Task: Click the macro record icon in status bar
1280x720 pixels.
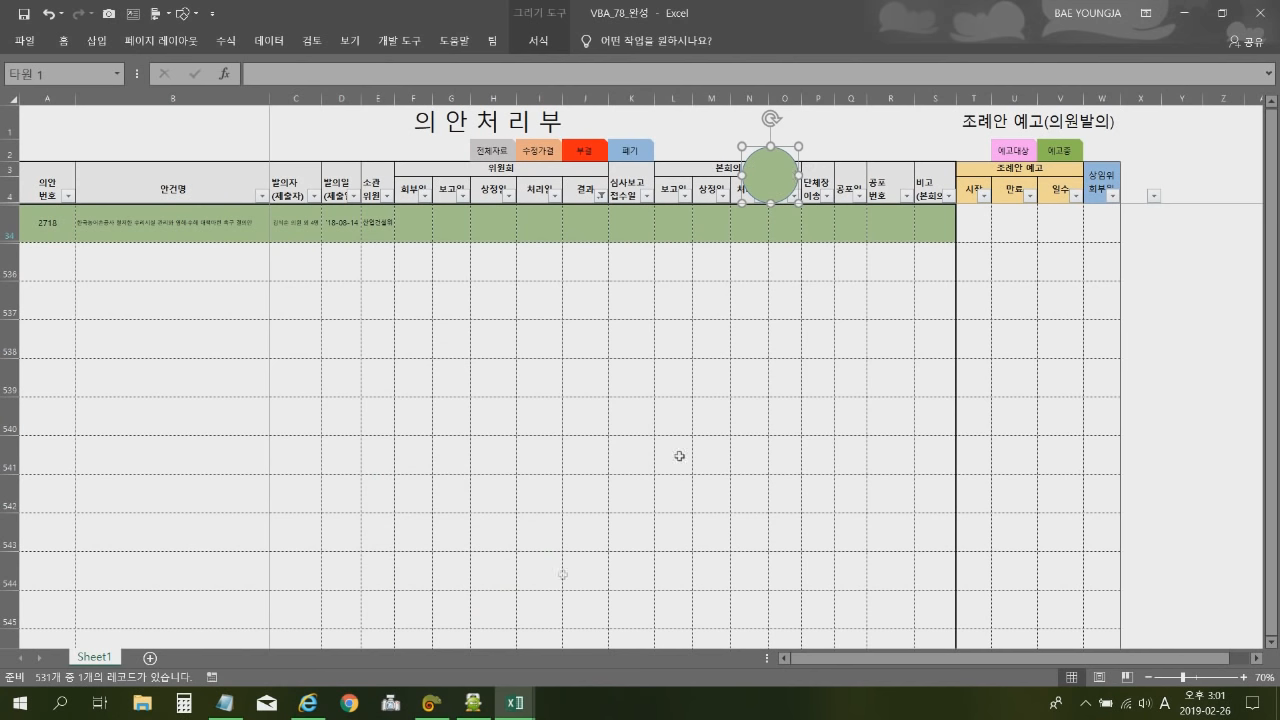Action: point(212,677)
